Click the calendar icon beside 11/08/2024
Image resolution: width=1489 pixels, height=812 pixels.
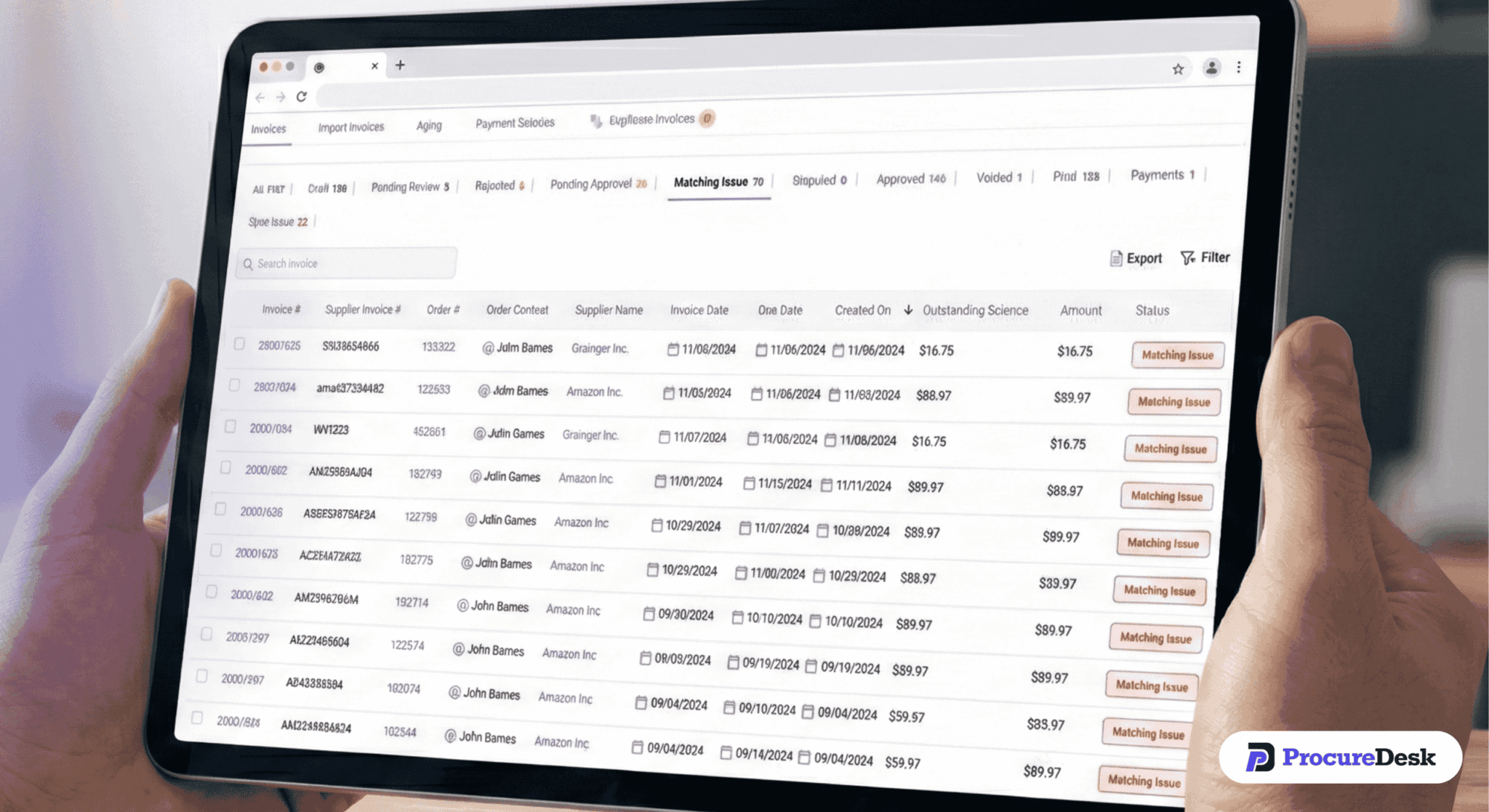673,350
